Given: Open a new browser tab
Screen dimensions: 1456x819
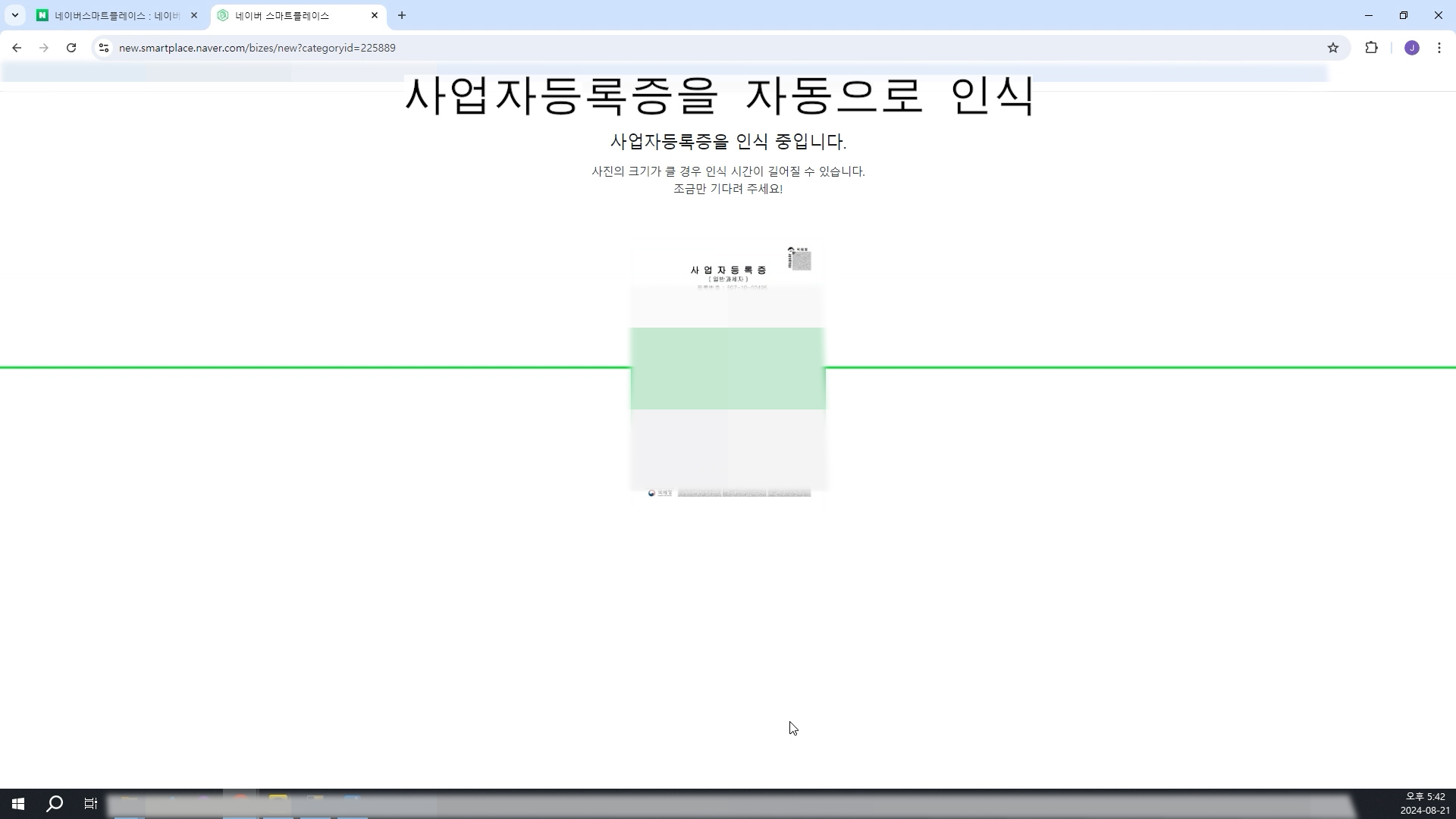Looking at the screenshot, I should pyautogui.click(x=402, y=15).
